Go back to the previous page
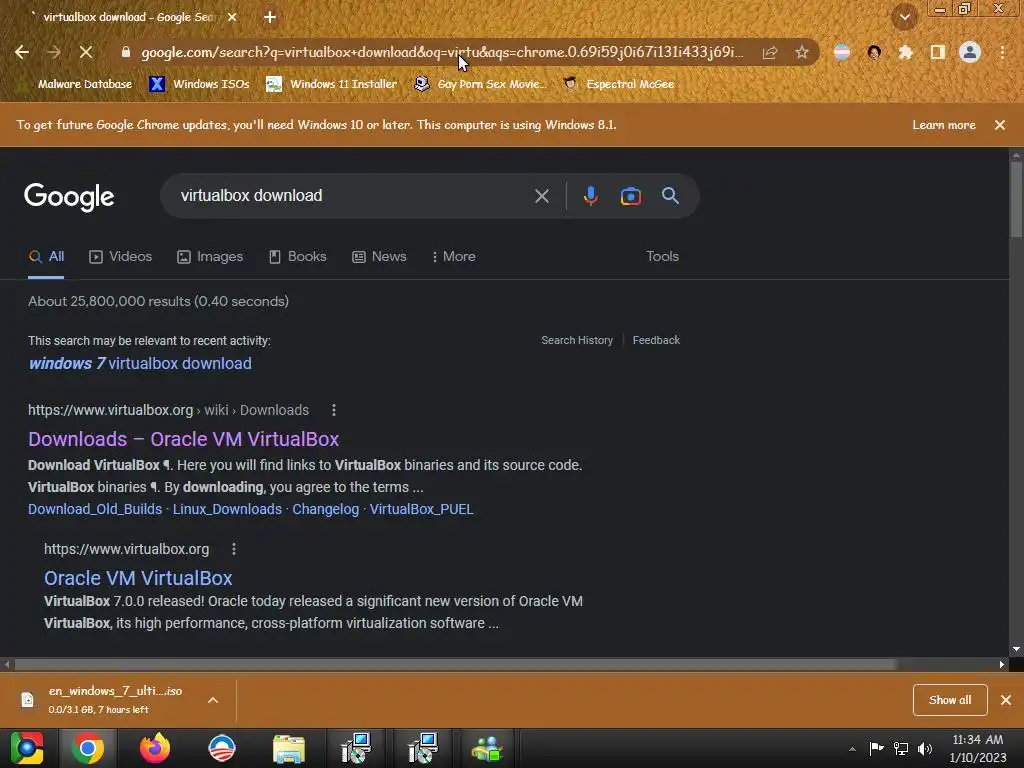The image size is (1024, 768). click(22, 52)
